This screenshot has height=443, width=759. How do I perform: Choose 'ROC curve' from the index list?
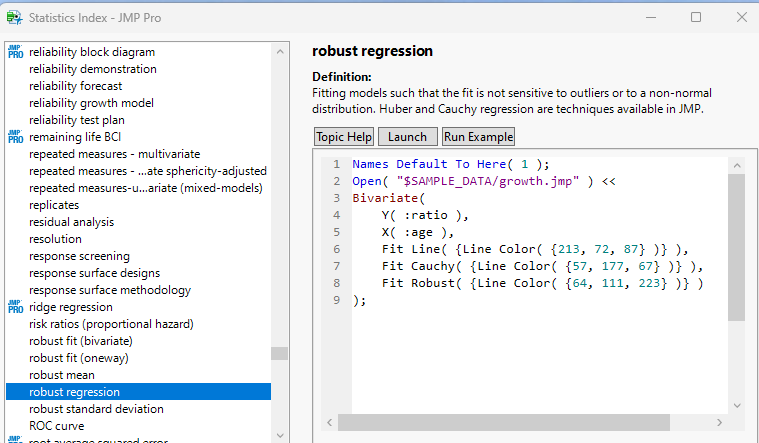[58, 426]
